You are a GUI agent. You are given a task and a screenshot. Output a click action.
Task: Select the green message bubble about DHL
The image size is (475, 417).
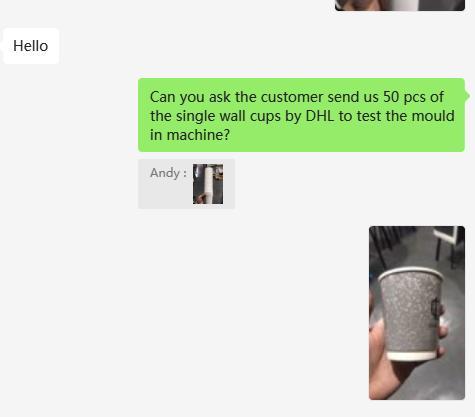pyautogui.click(x=301, y=115)
